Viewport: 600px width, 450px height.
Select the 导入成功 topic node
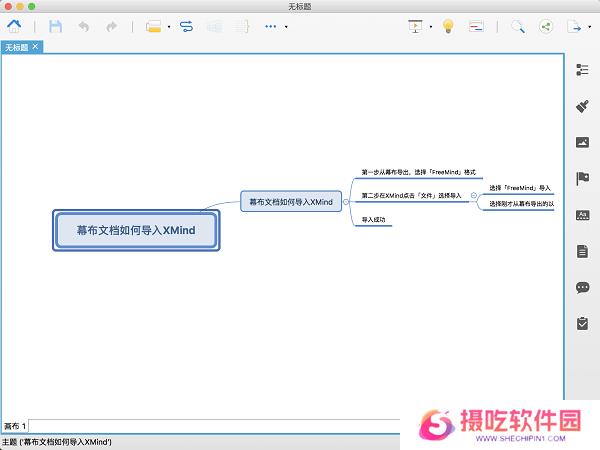373,219
